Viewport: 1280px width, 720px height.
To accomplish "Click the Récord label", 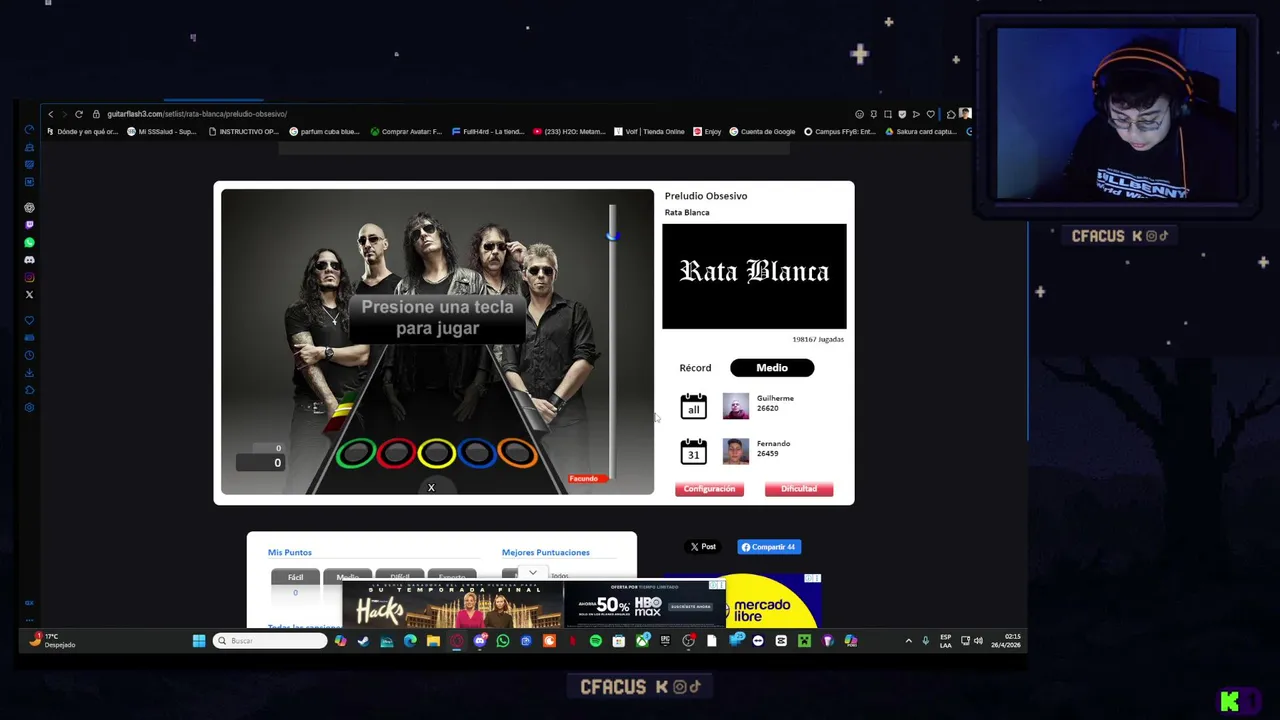I will [x=695, y=368].
